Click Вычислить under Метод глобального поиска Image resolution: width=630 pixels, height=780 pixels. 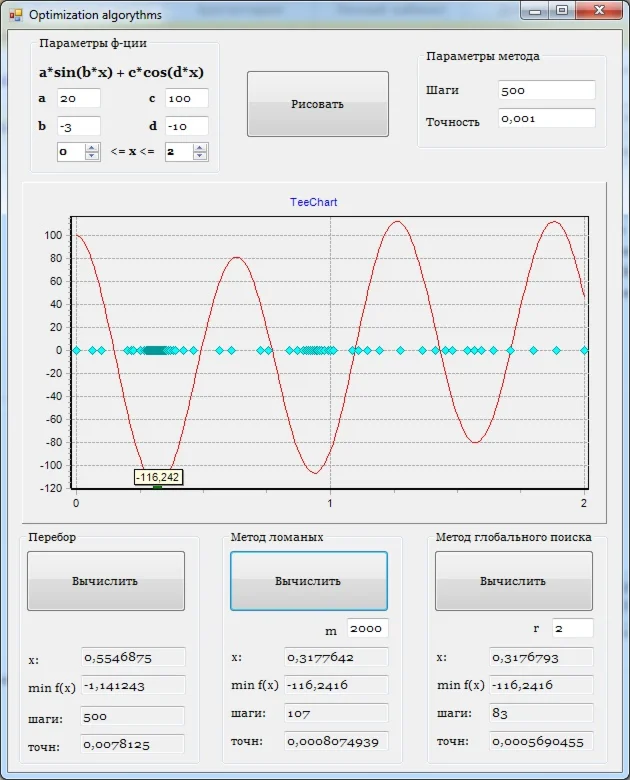(513, 581)
